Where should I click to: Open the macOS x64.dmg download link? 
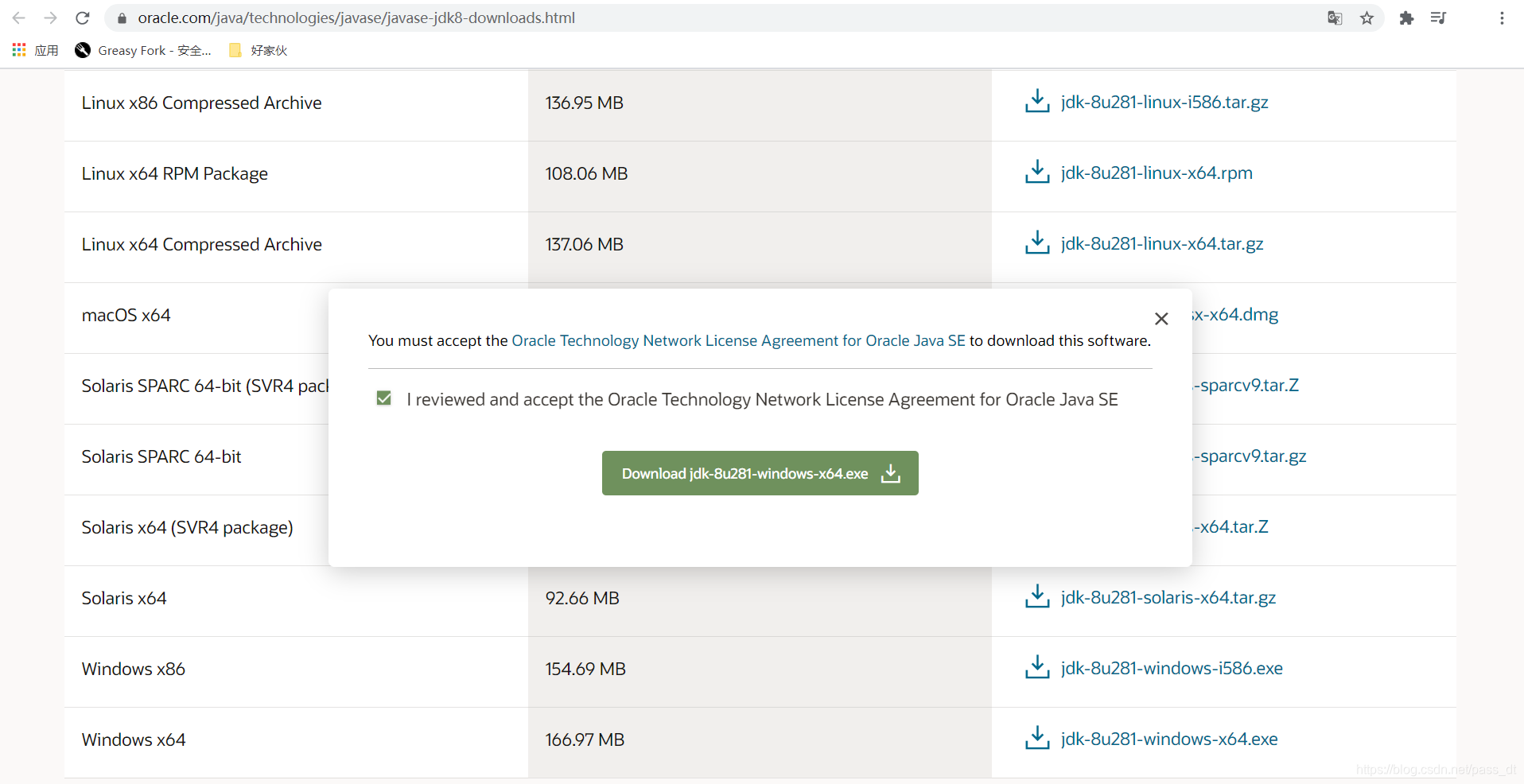click(x=1235, y=314)
